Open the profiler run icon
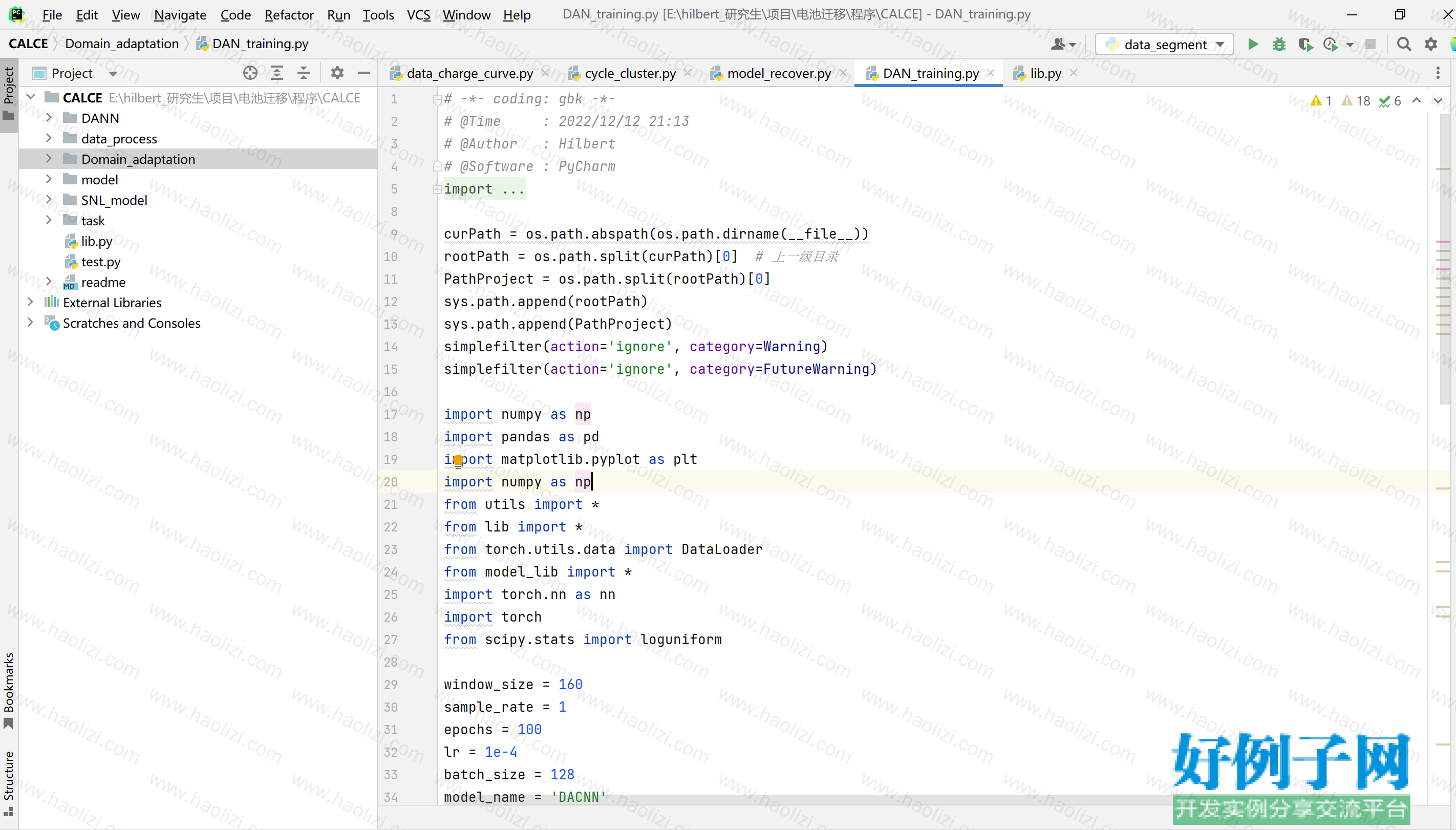Viewport: 1456px width, 830px height. pyautogui.click(x=1331, y=44)
